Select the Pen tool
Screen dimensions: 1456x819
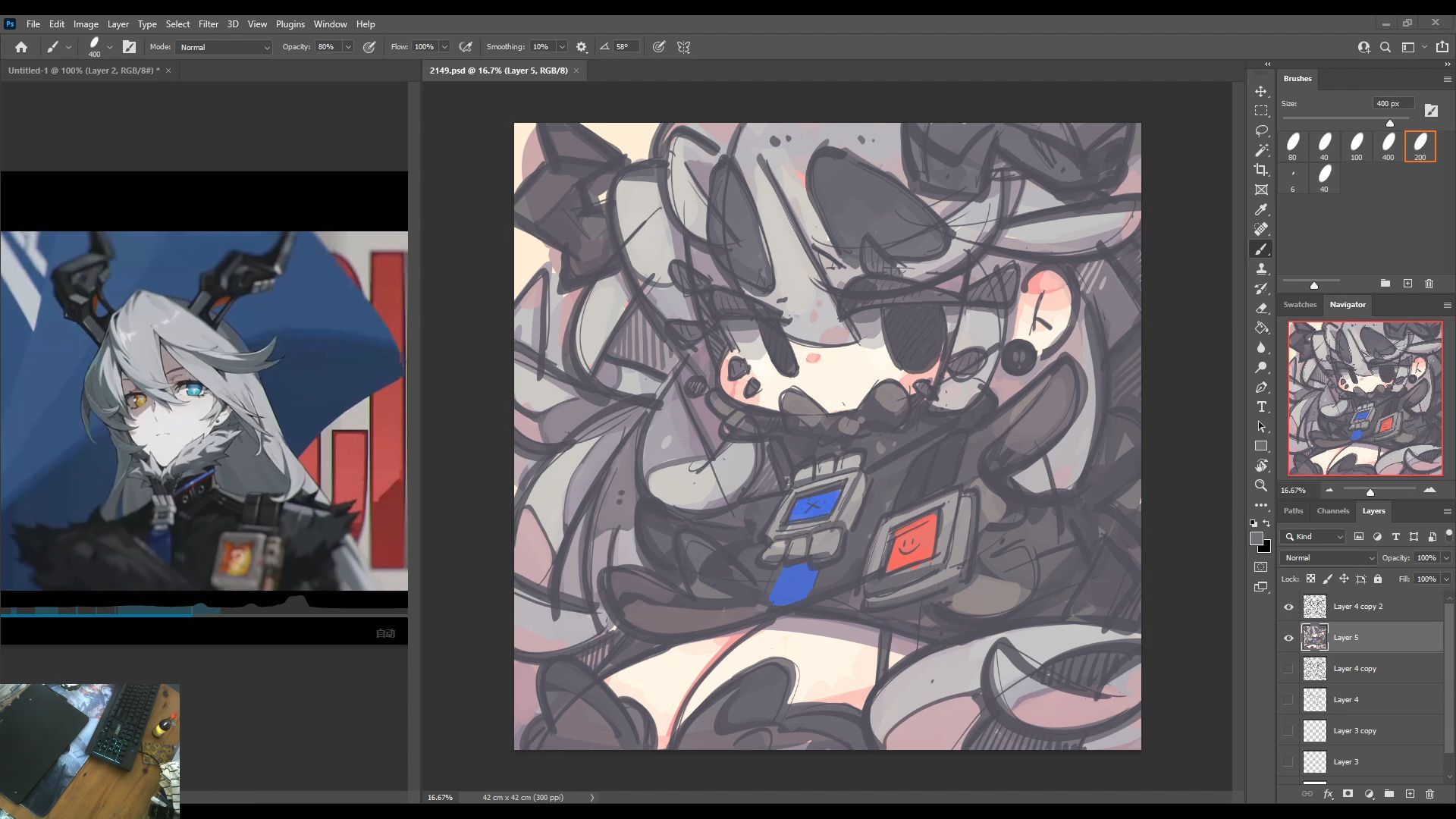click(1261, 387)
